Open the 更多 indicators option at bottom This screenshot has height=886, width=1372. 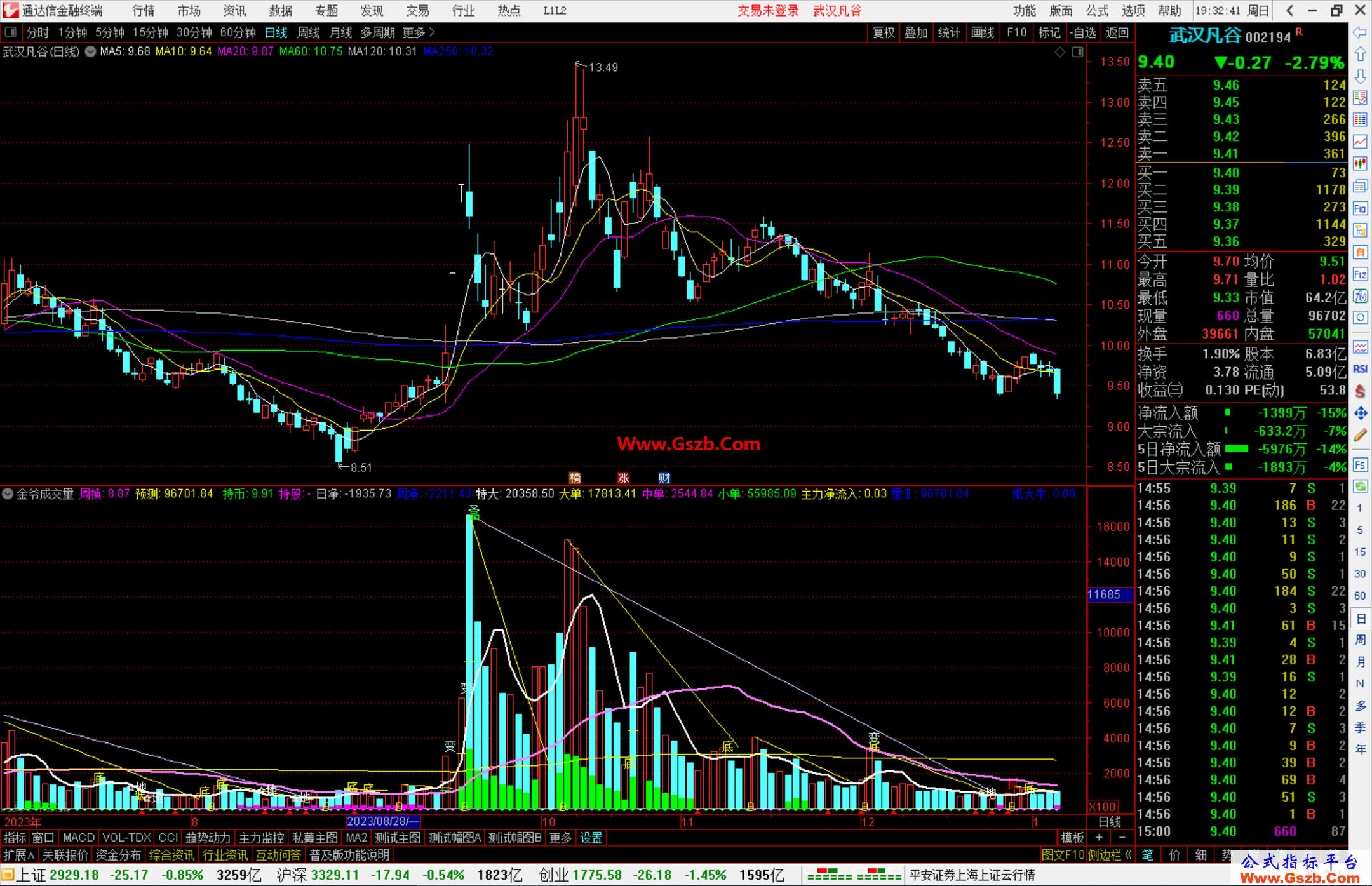coord(560,838)
